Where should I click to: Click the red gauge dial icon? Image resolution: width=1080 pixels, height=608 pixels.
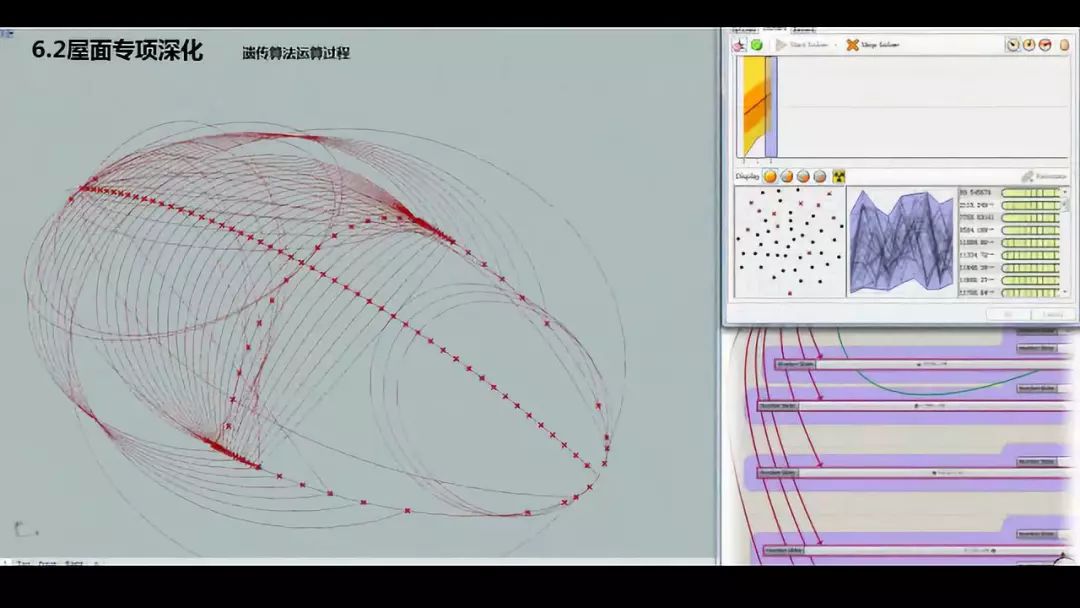[1046, 45]
